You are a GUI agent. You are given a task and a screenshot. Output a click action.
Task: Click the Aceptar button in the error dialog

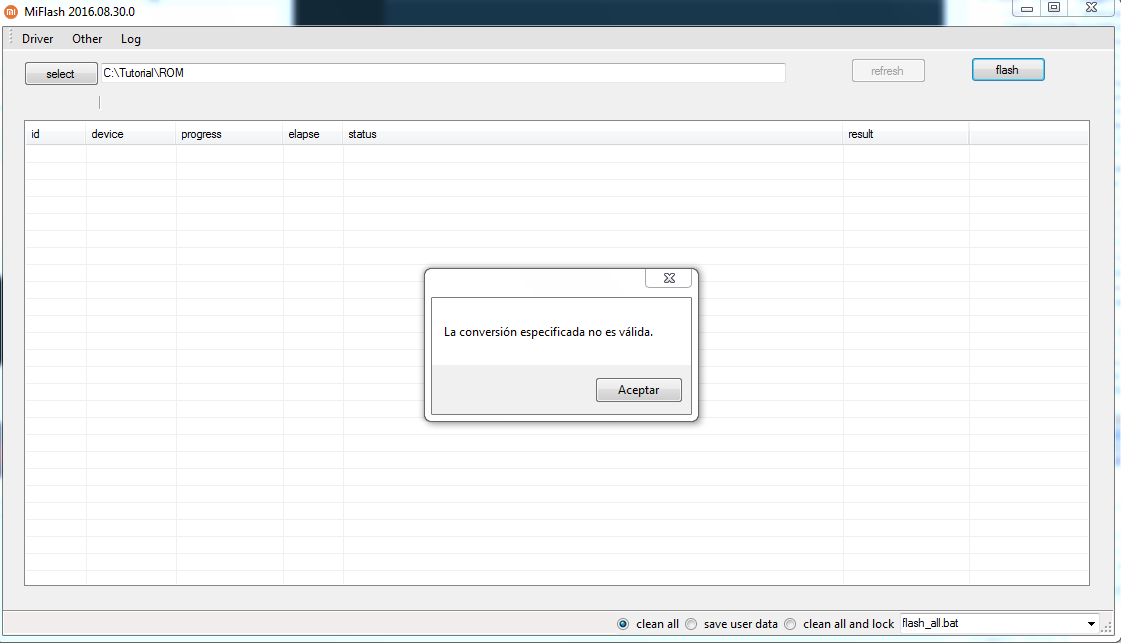[x=638, y=390]
